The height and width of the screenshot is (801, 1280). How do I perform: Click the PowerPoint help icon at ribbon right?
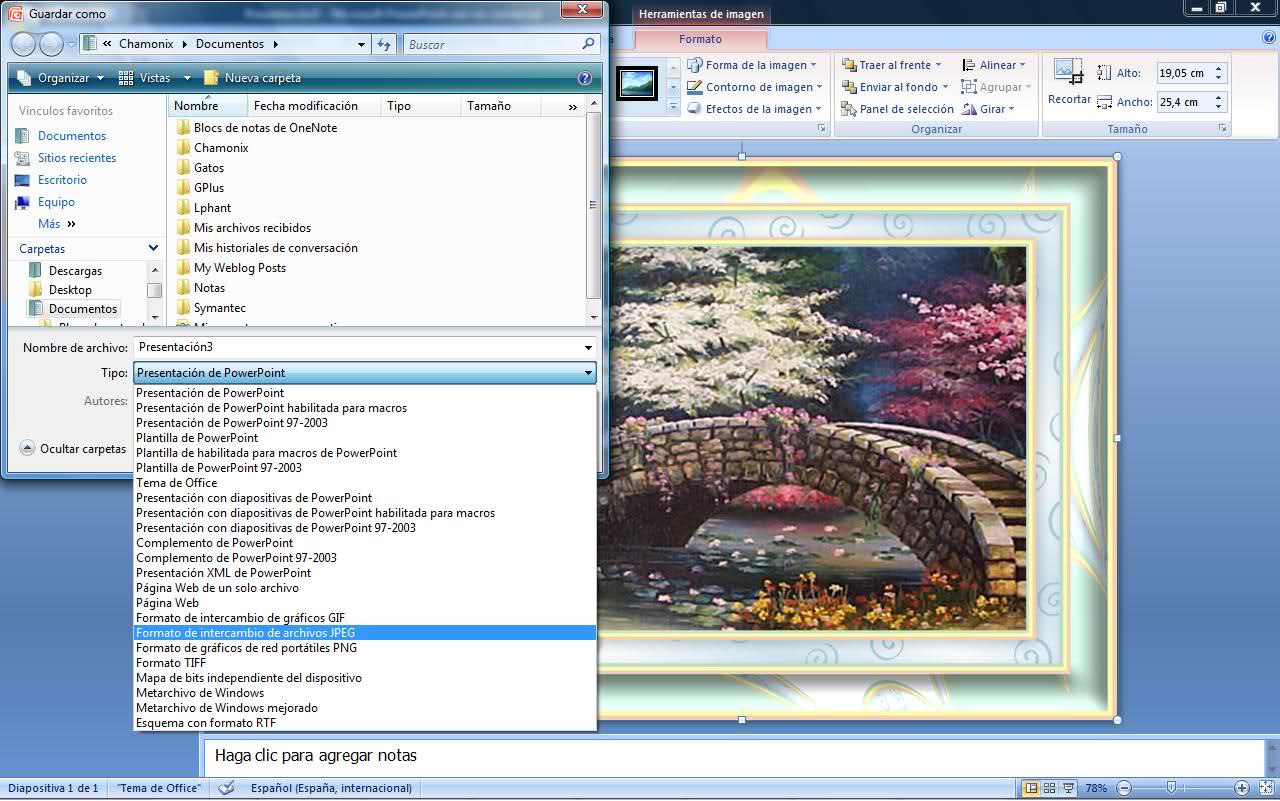[1269, 38]
